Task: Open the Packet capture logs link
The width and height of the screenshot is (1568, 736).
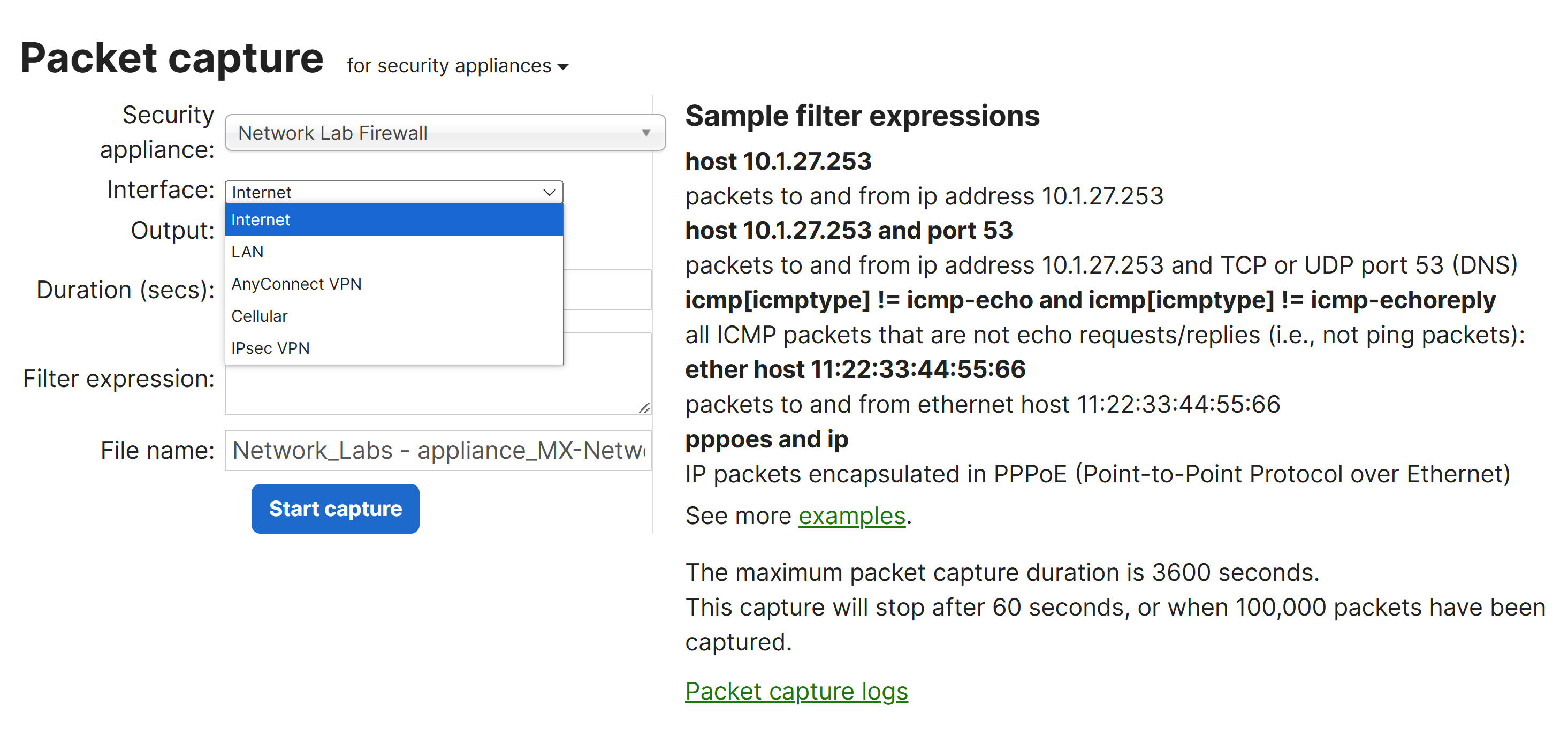Action: click(796, 692)
